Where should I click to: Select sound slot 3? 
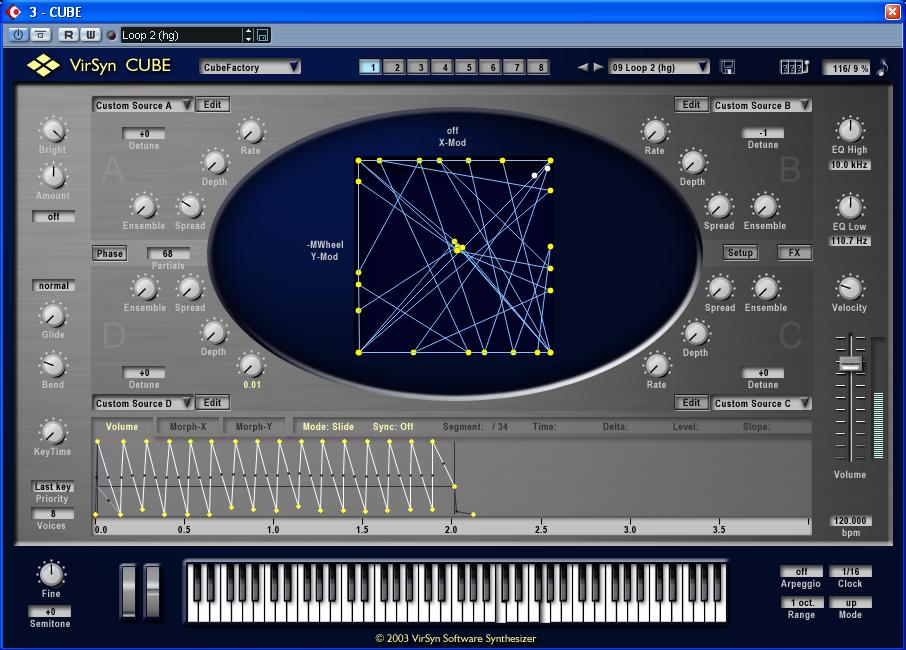tap(418, 67)
